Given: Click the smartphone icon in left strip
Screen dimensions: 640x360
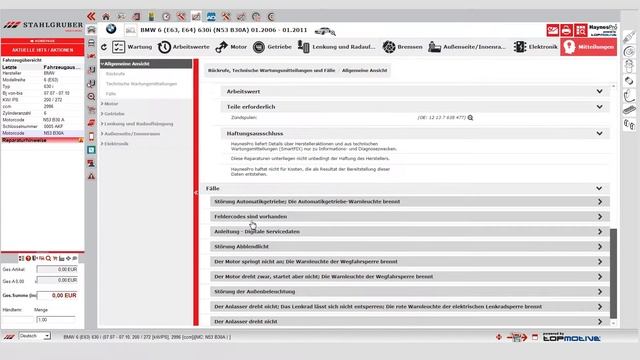Looking at the screenshot, I should (x=91, y=136).
